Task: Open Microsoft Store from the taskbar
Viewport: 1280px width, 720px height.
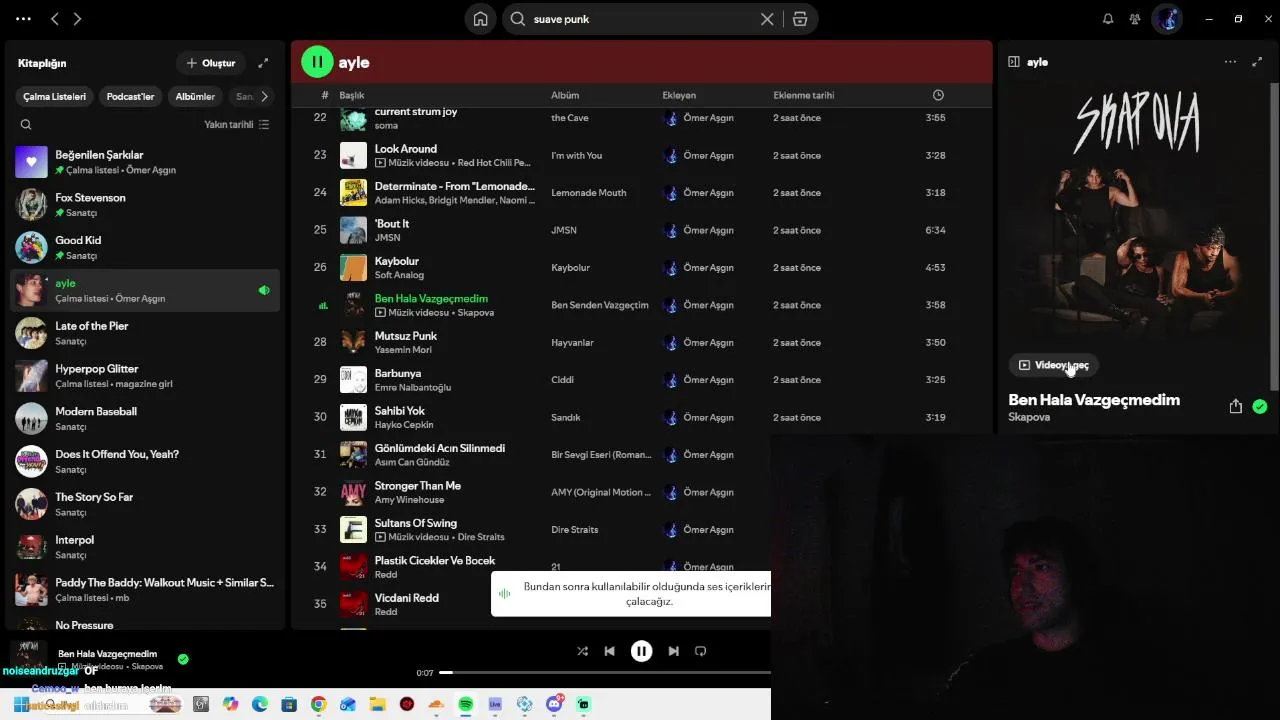Action: [x=289, y=704]
